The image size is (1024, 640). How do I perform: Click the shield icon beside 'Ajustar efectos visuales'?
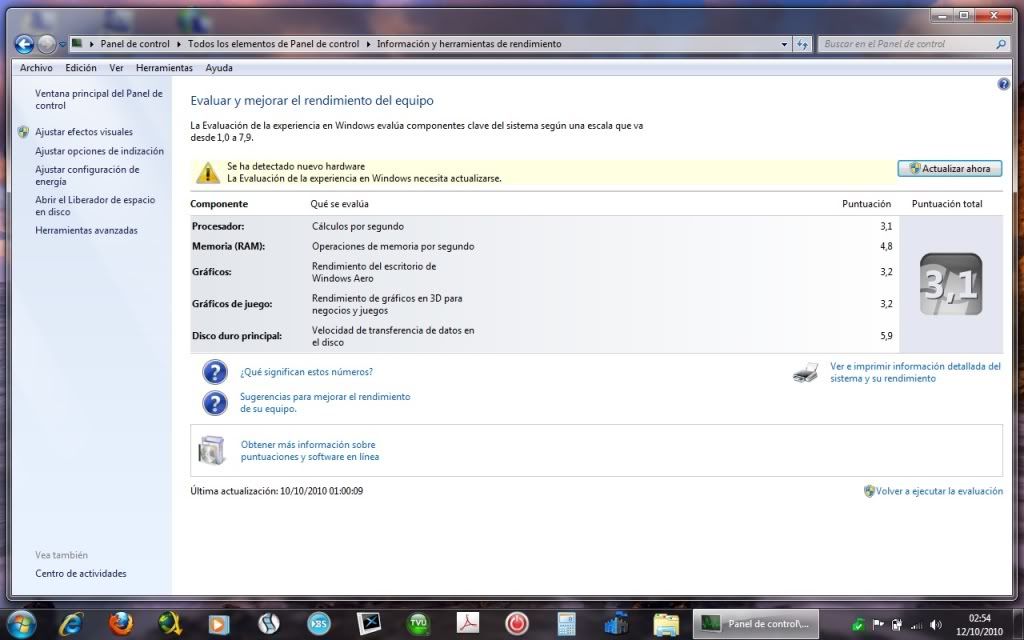(24, 132)
